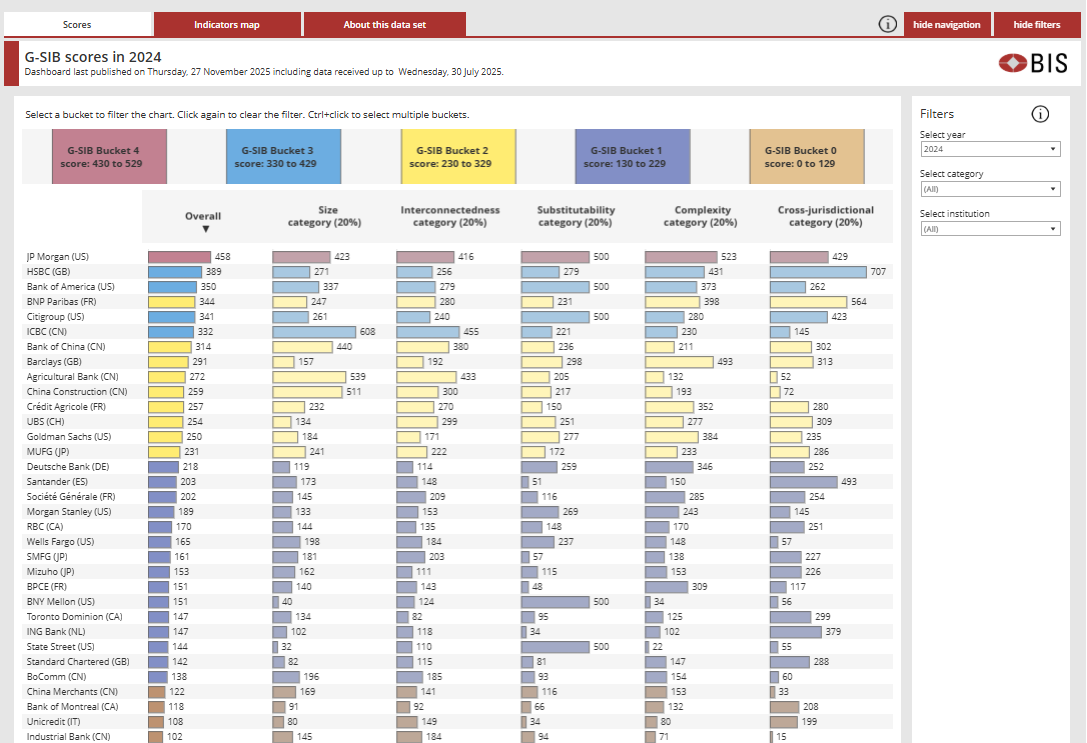This screenshot has height=743, width=1087.
Task: Click ICBC size bar 608
Action: pyautogui.click(x=314, y=331)
